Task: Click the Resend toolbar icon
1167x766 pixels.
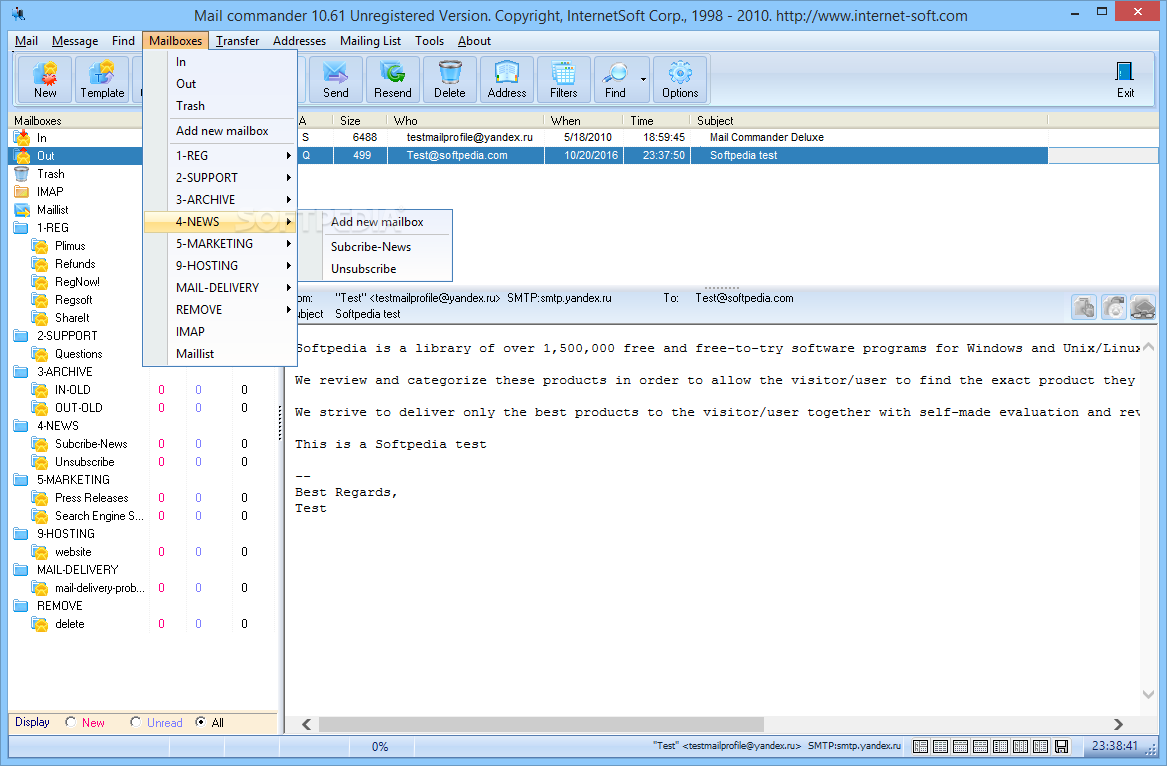Action: point(392,79)
